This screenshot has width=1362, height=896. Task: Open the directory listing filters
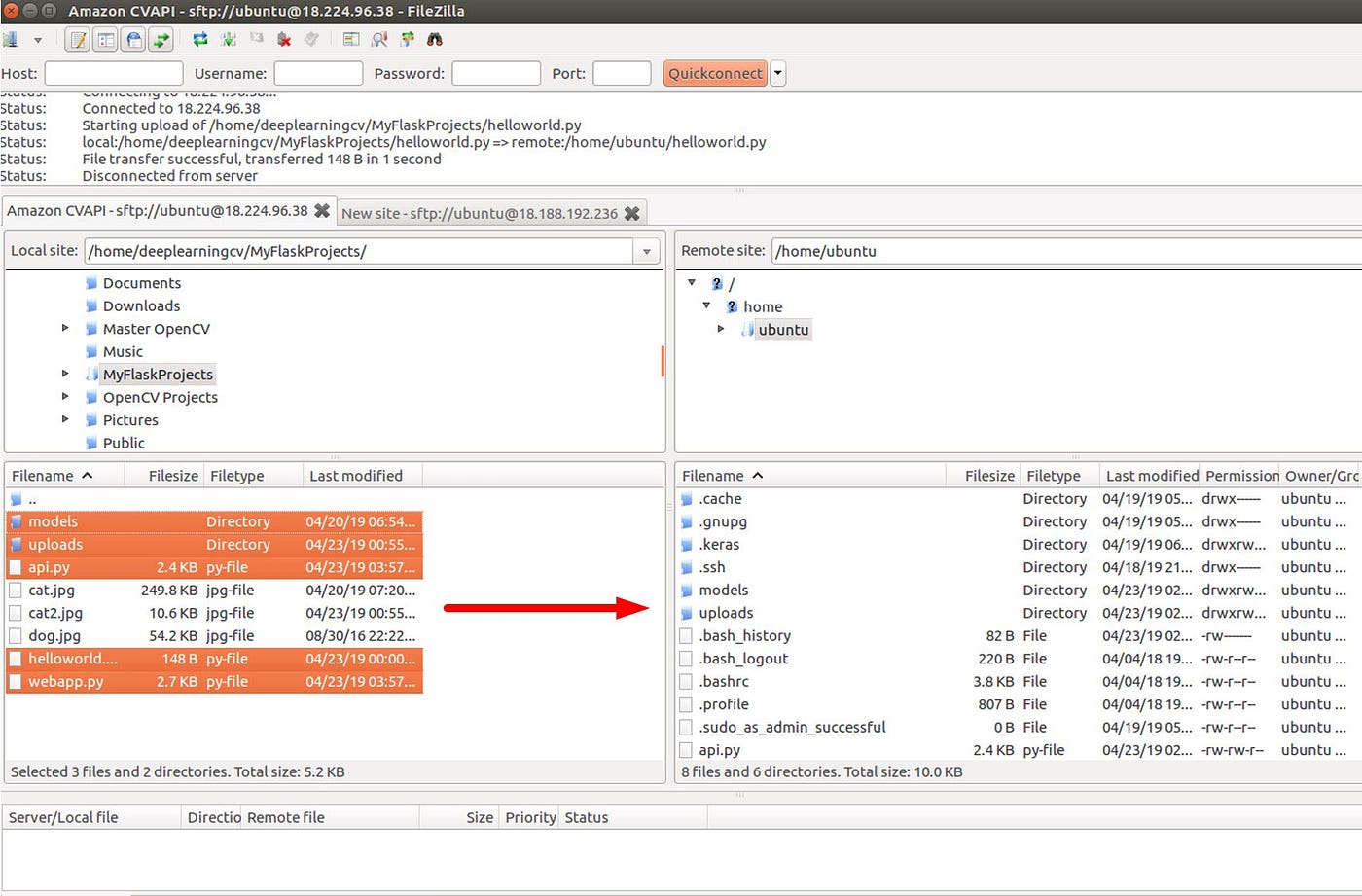click(x=351, y=39)
